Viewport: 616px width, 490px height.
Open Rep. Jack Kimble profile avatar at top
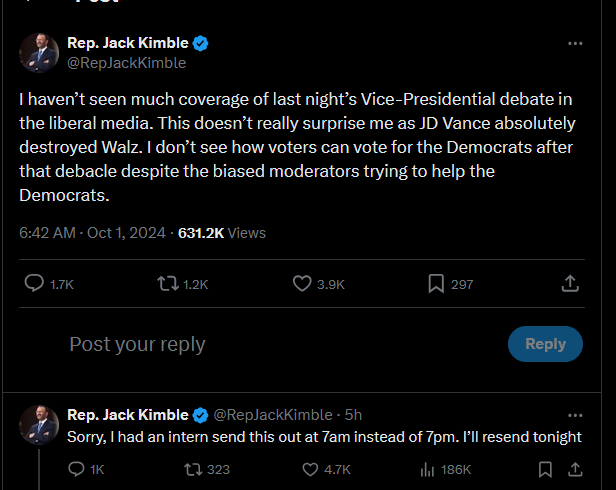click(x=39, y=53)
